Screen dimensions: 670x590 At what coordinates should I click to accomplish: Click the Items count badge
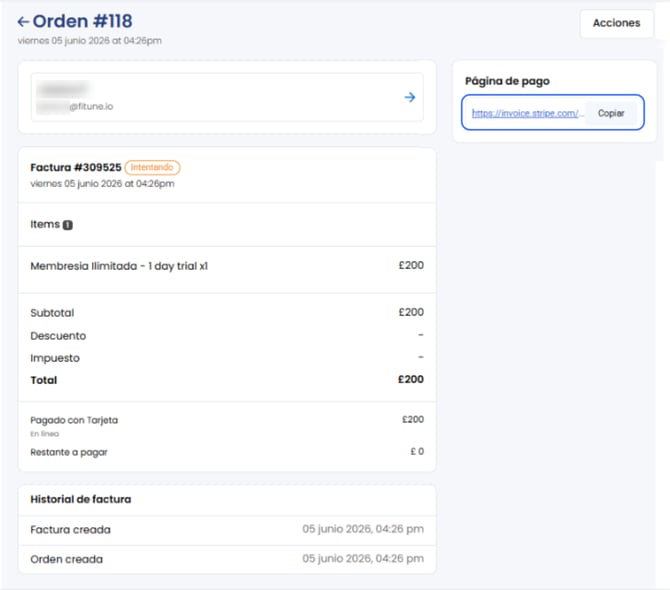click(x=68, y=225)
